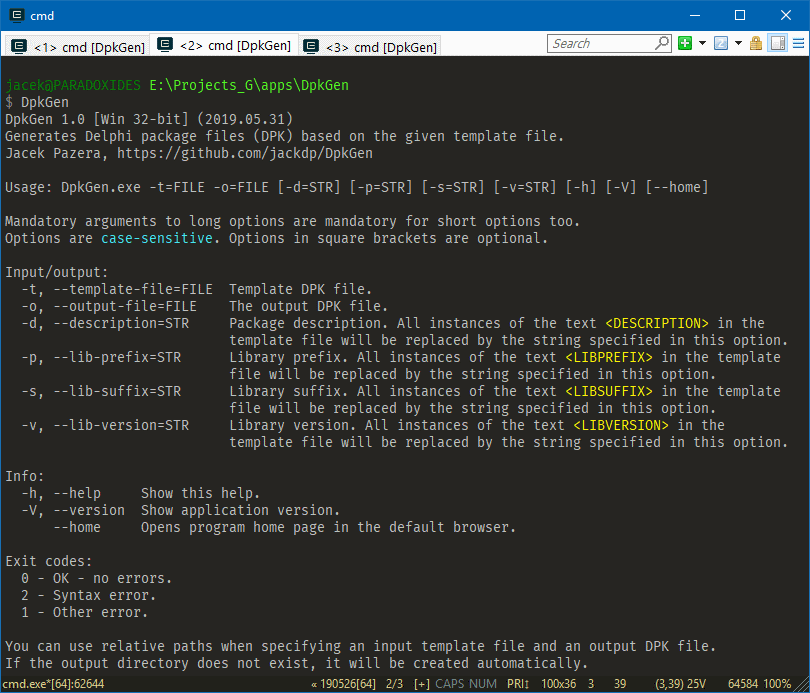
Task: Expand the dropdown arrow beside the green plus
Action: 703,43
